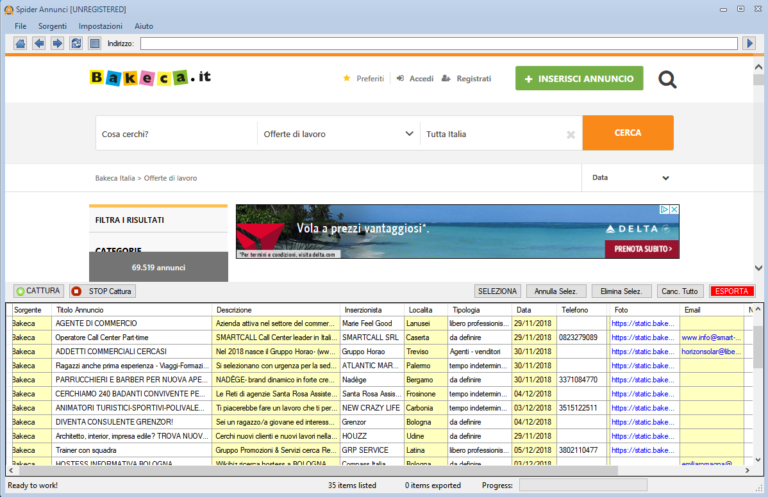Type in the Indirizzo address field
The height and width of the screenshot is (497, 768).
tap(439, 43)
